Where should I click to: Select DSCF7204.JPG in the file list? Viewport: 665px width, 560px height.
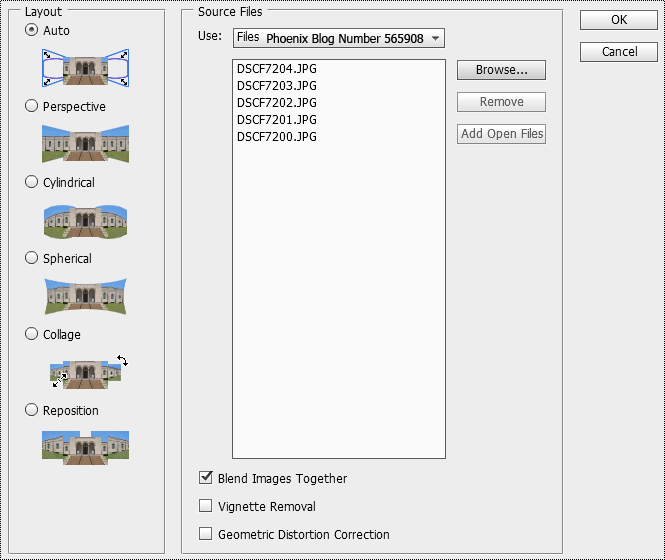point(277,70)
